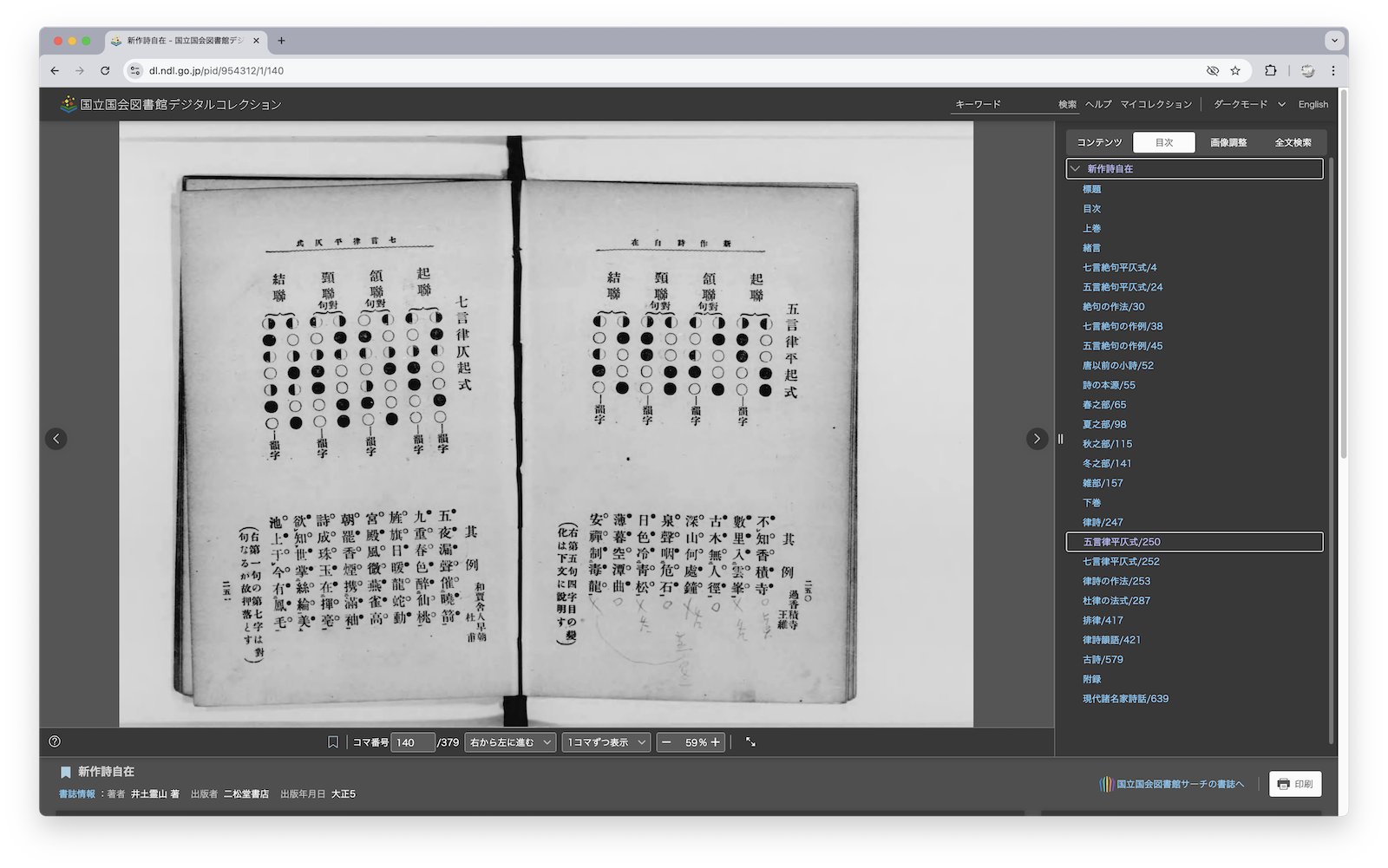Click the eye-slash tracking protection icon
This screenshot has width=1388, height=868.
tap(1213, 71)
